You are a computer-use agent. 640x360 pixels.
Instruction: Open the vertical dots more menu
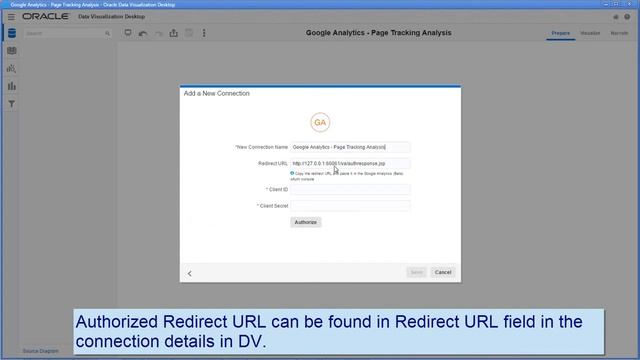(x=204, y=33)
